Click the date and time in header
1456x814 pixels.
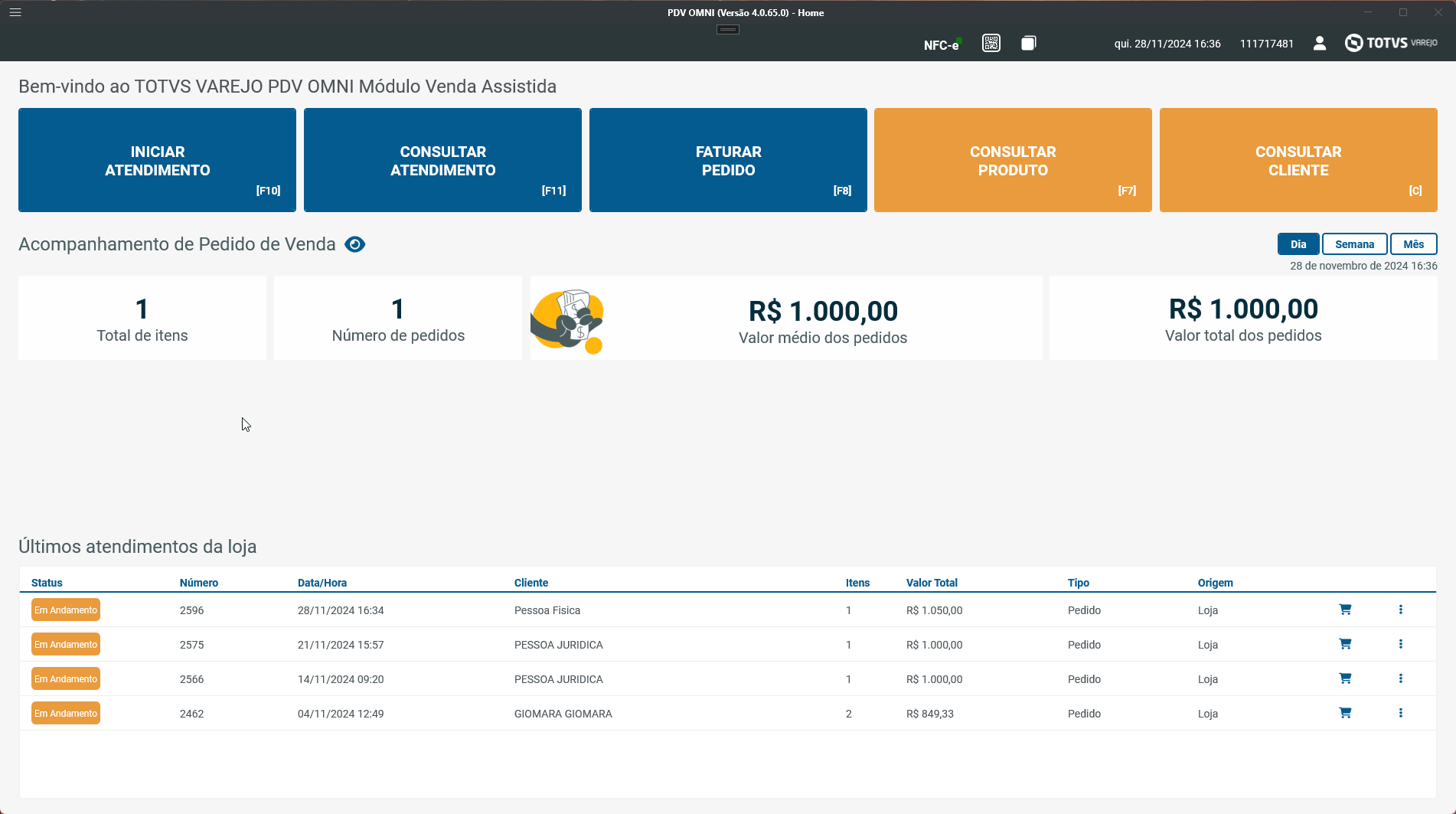(1167, 44)
